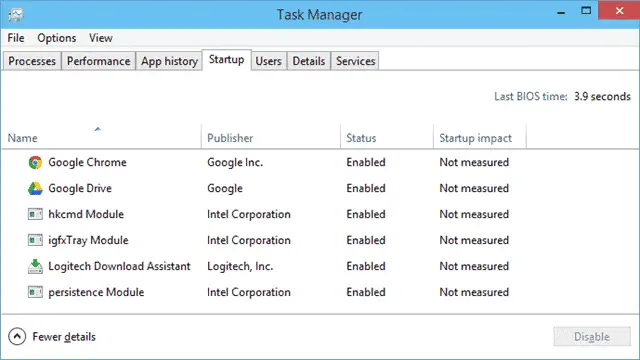Click the hkcmd Module icon
This screenshot has height=360, width=640.
[35, 214]
